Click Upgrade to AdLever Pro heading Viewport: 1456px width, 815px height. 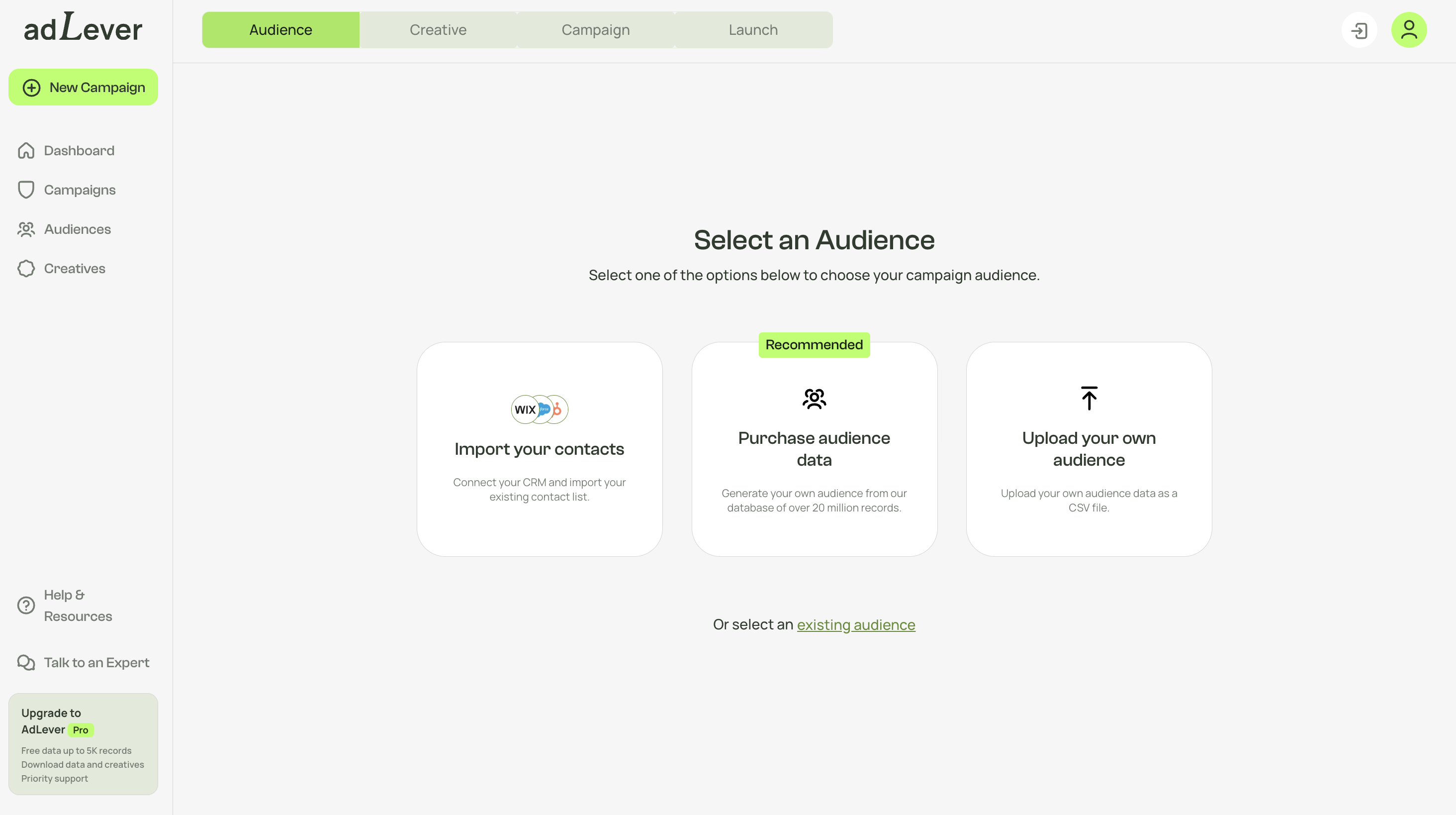[x=57, y=721]
